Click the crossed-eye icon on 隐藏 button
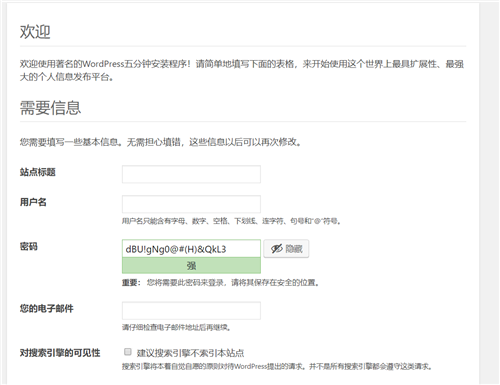This screenshot has width=500, height=385. 277,249
